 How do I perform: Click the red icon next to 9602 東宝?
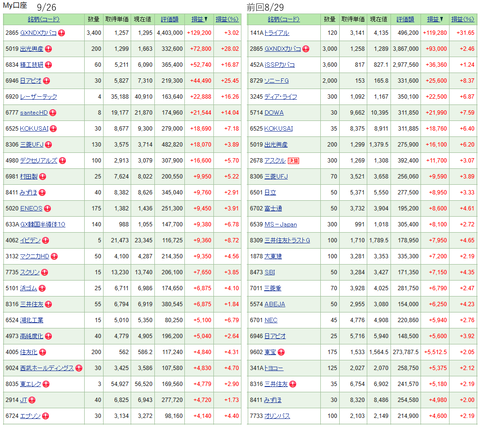281,352
